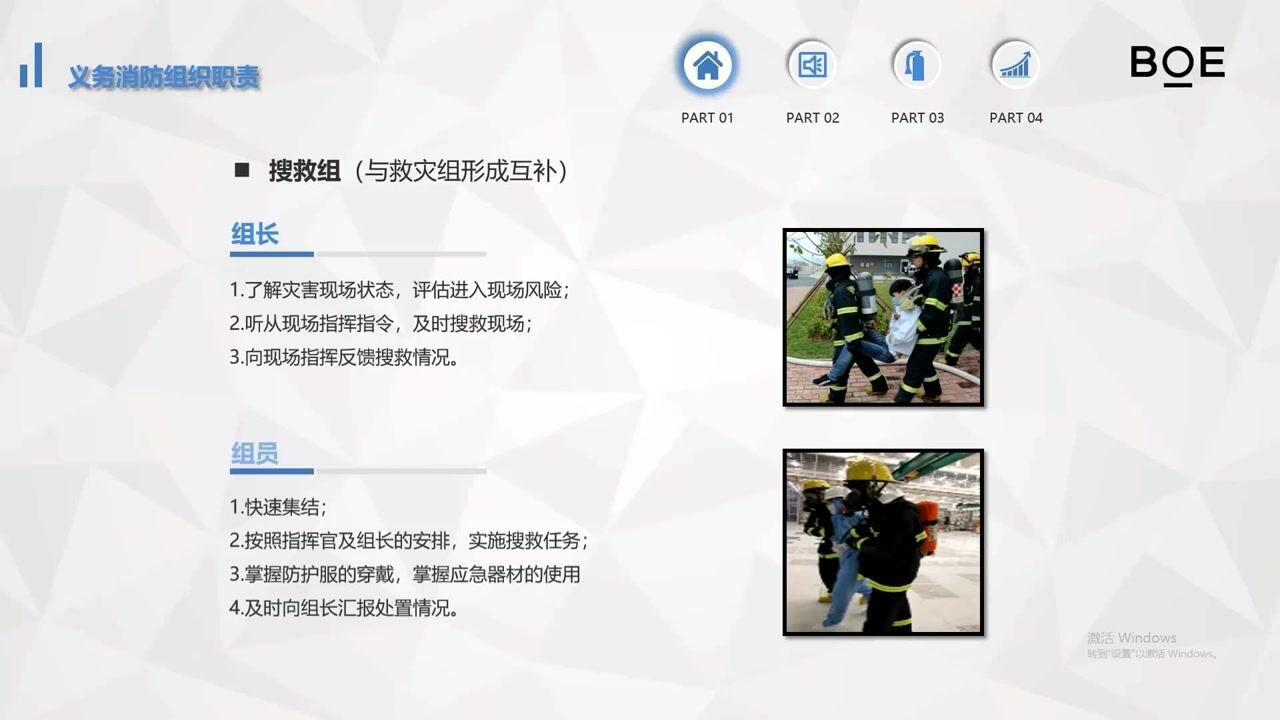
Task: Navigate to the PART 04 section
Action: (x=1016, y=117)
